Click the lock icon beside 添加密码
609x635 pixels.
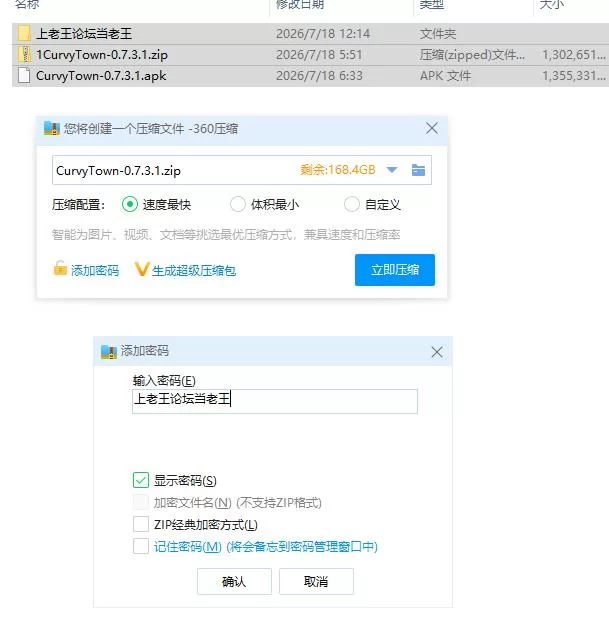click(x=60, y=268)
